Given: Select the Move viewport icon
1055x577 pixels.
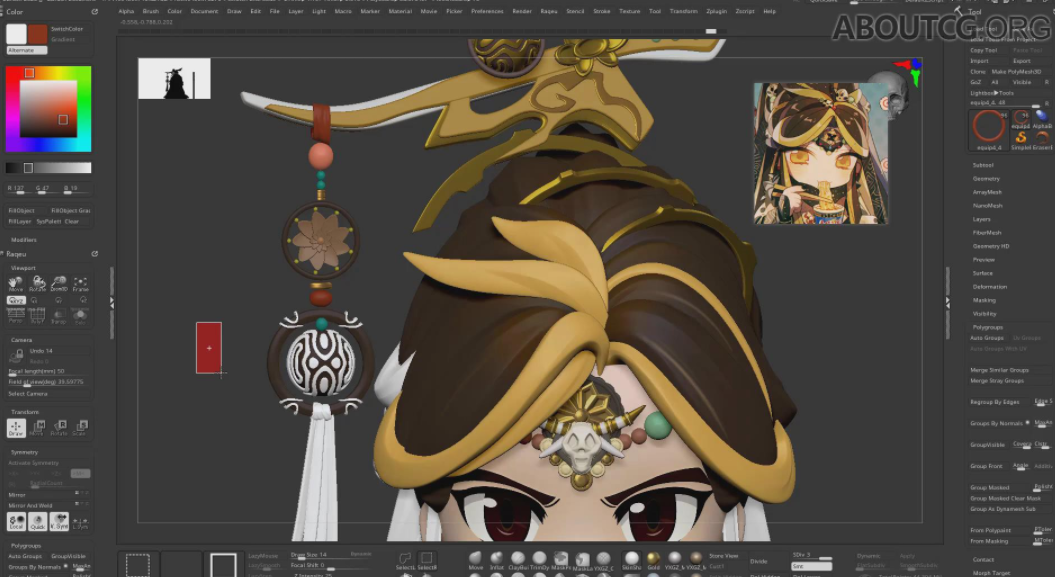Looking at the screenshot, I should coord(15,283).
